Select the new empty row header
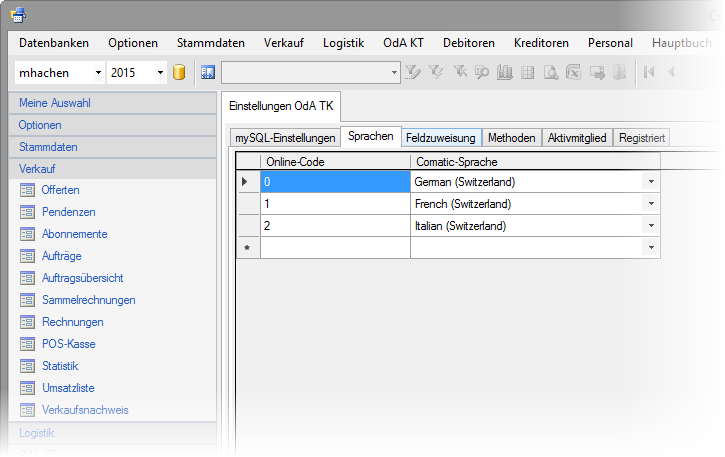The width and height of the screenshot is (725, 457). click(247, 248)
